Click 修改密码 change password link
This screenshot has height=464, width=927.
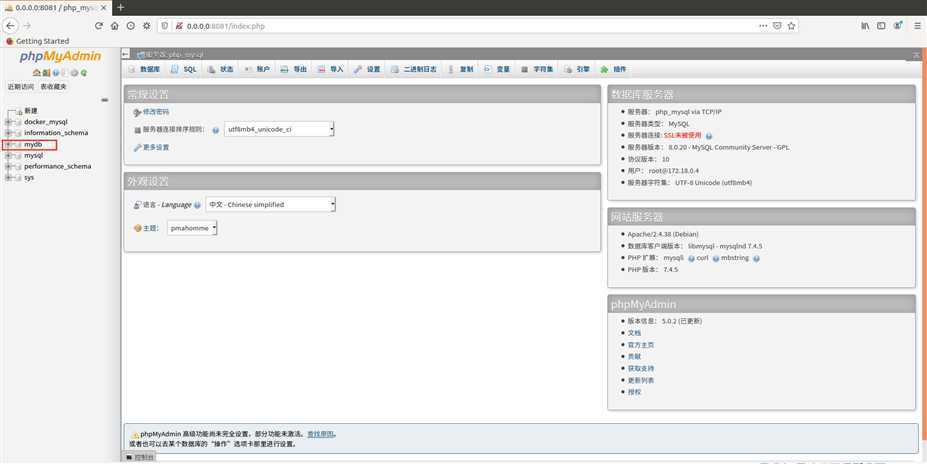[x=155, y=112]
